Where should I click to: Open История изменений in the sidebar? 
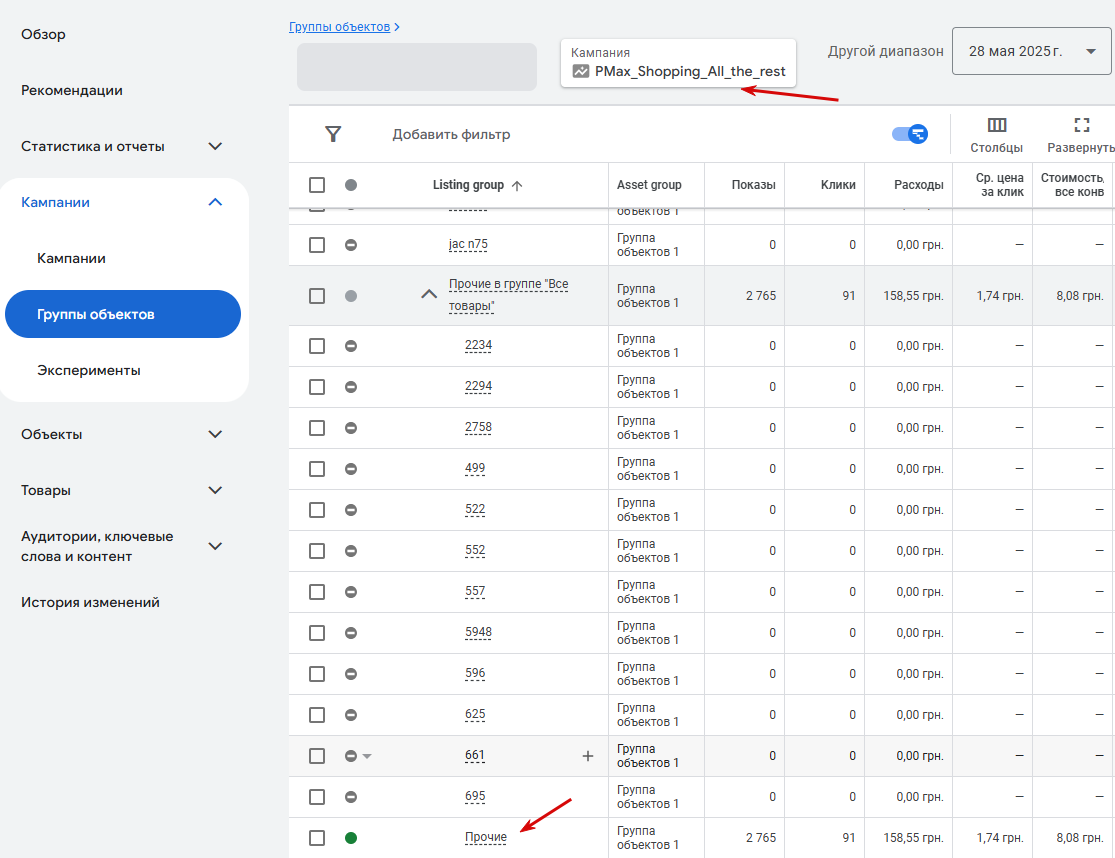coord(90,603)
